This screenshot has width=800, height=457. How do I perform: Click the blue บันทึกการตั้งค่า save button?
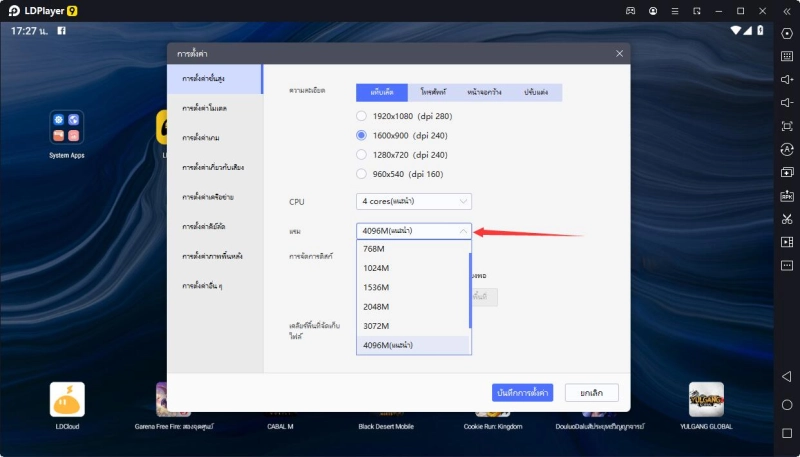point(522,393)
